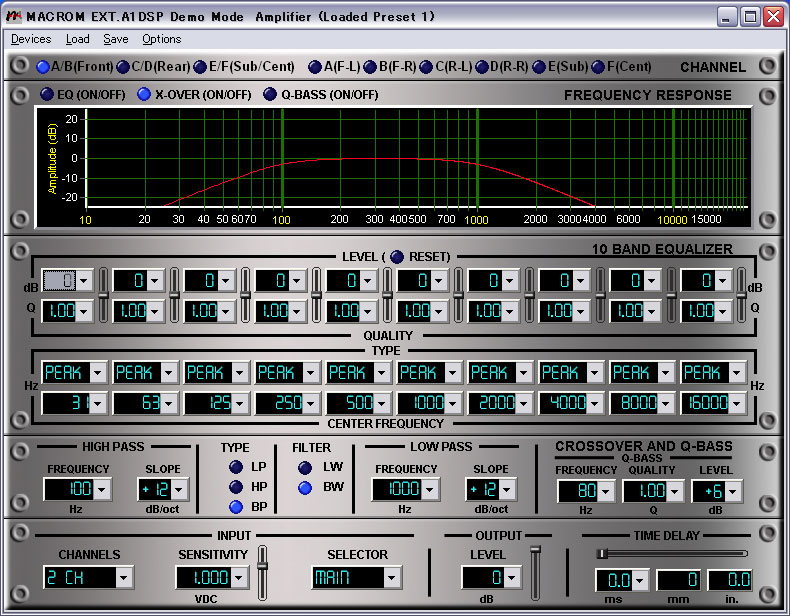This screenshot has width=790, height=616.
Task: Click the 500 Hz band level slider
Action: click(387, 296)
